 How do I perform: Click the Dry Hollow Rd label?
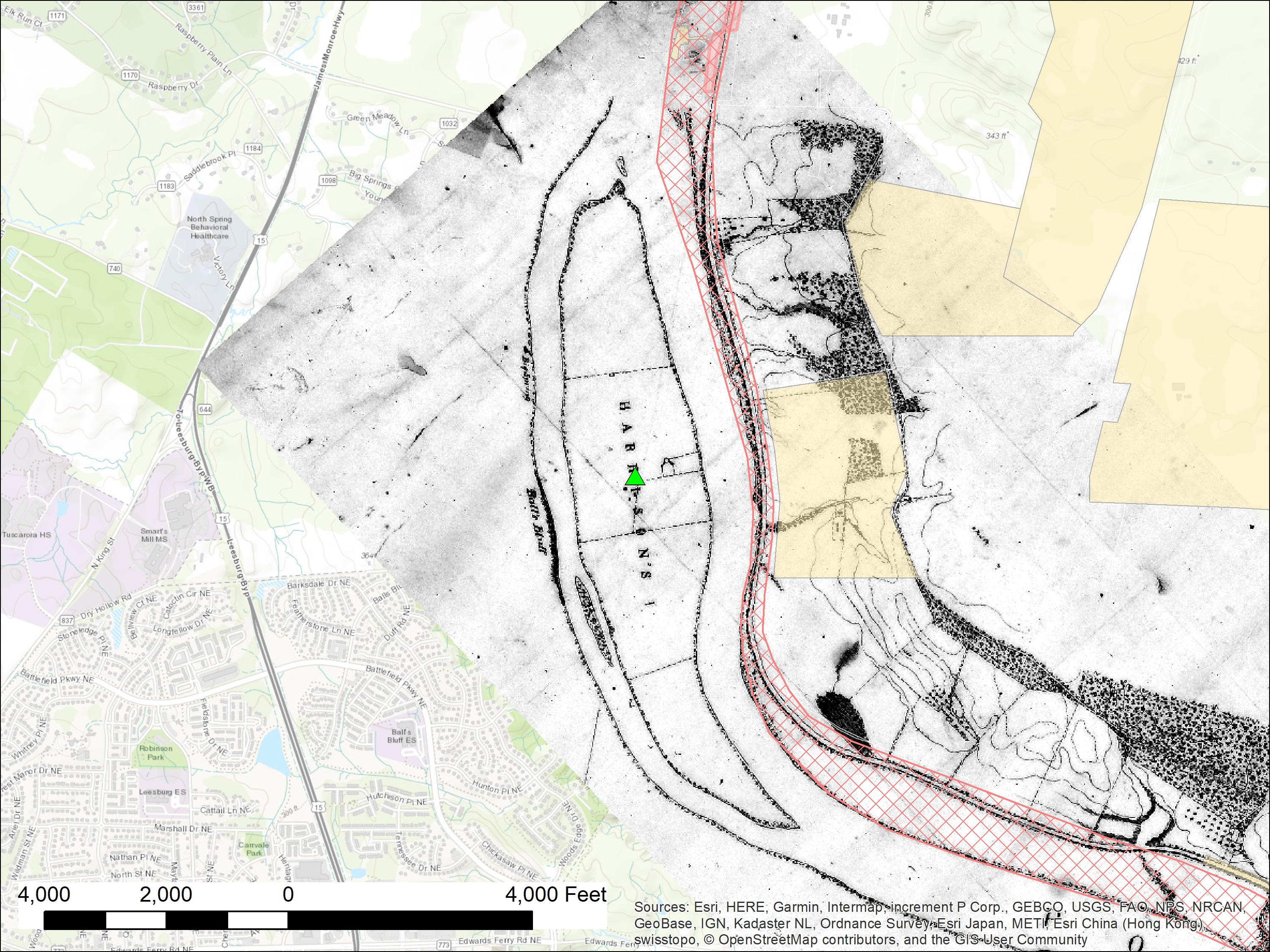106,607
